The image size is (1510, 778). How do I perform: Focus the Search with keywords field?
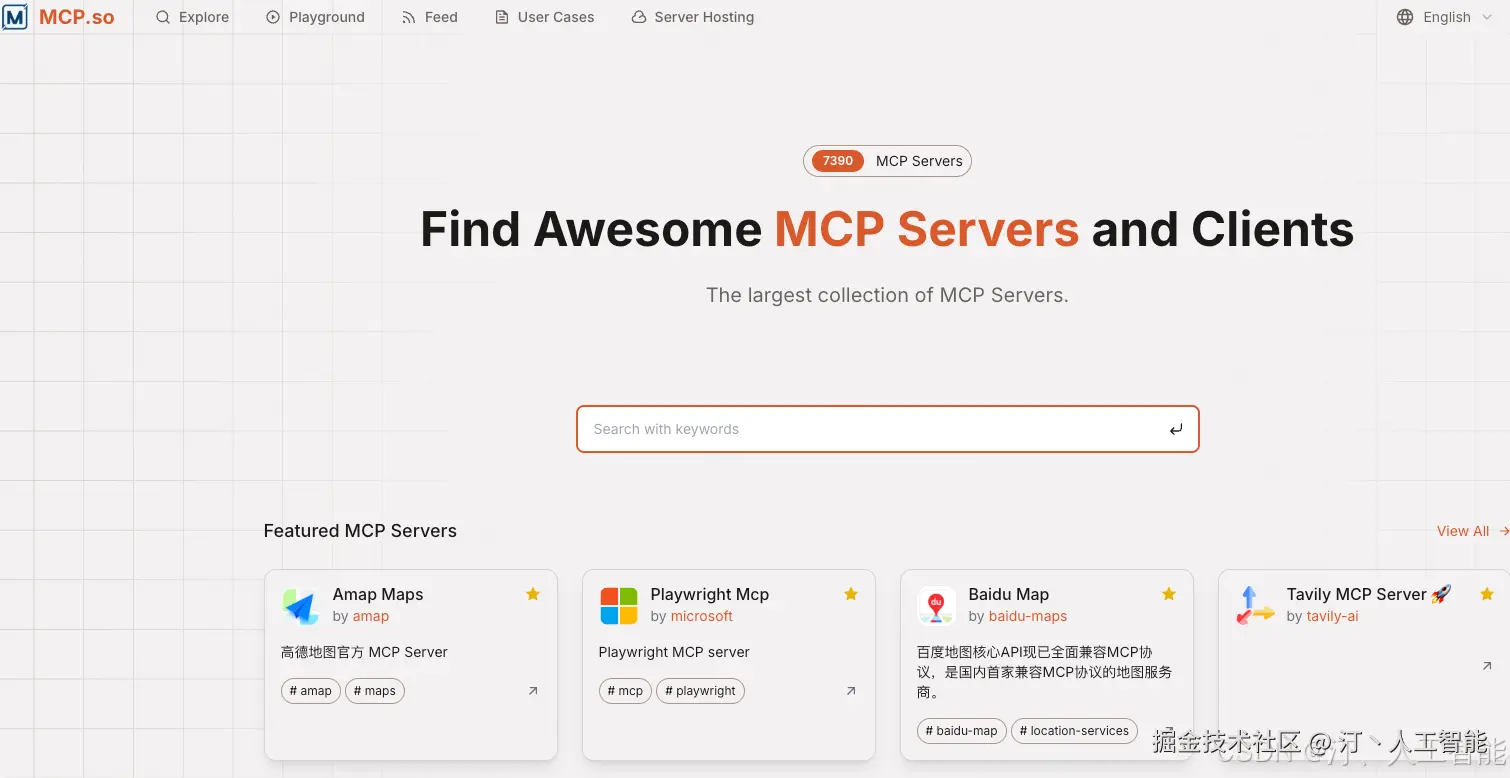pos(887,429)
